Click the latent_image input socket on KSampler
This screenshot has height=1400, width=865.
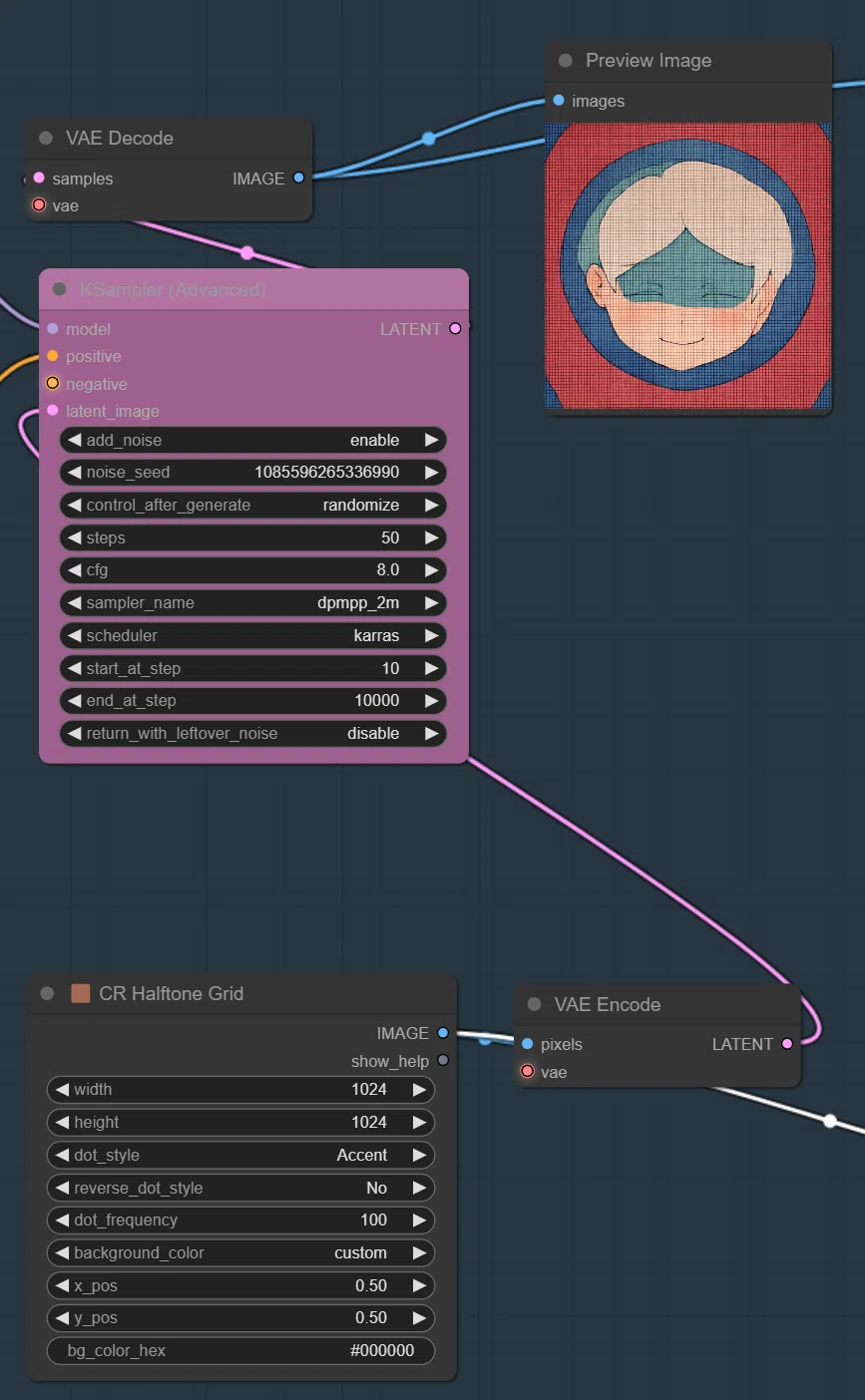coord(53,411)
